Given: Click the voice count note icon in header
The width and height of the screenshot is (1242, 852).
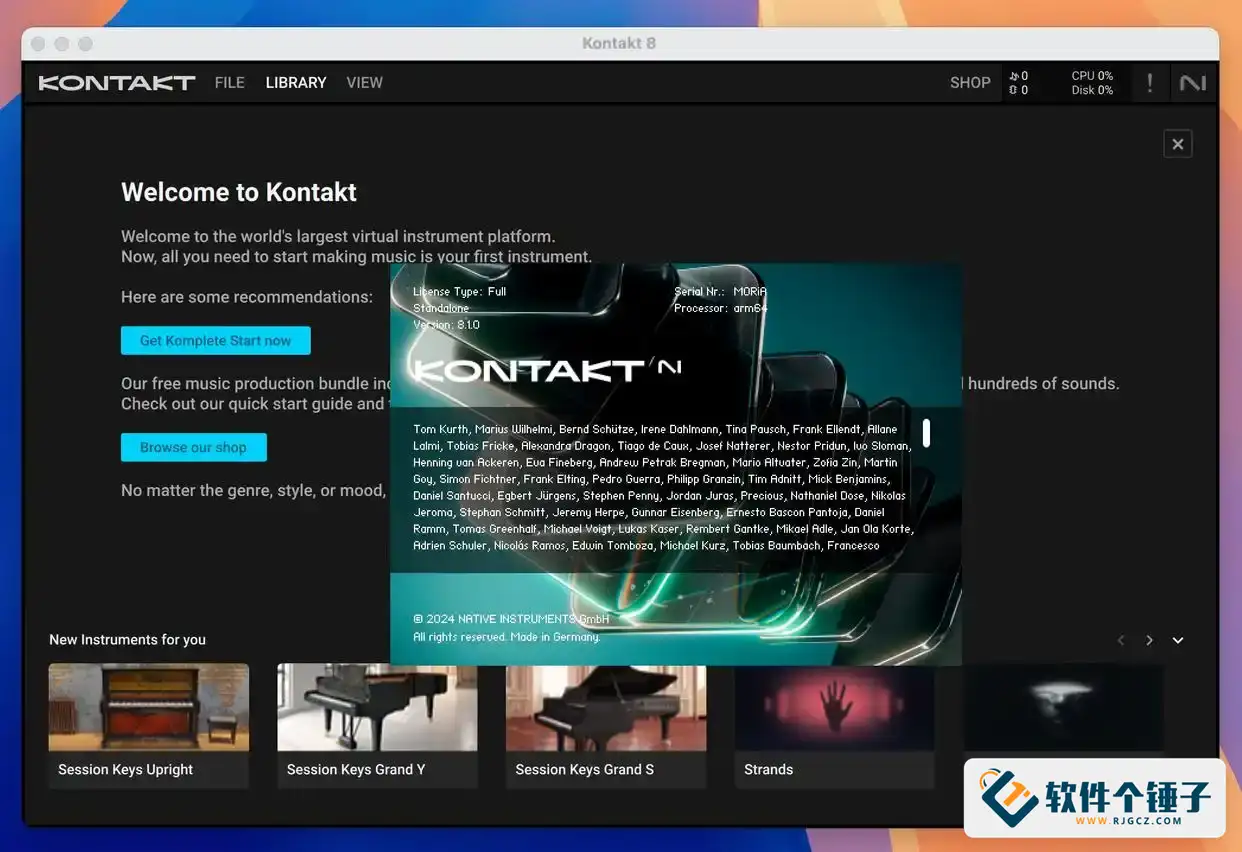Looking at the screenshot, I should point(1013,76).
